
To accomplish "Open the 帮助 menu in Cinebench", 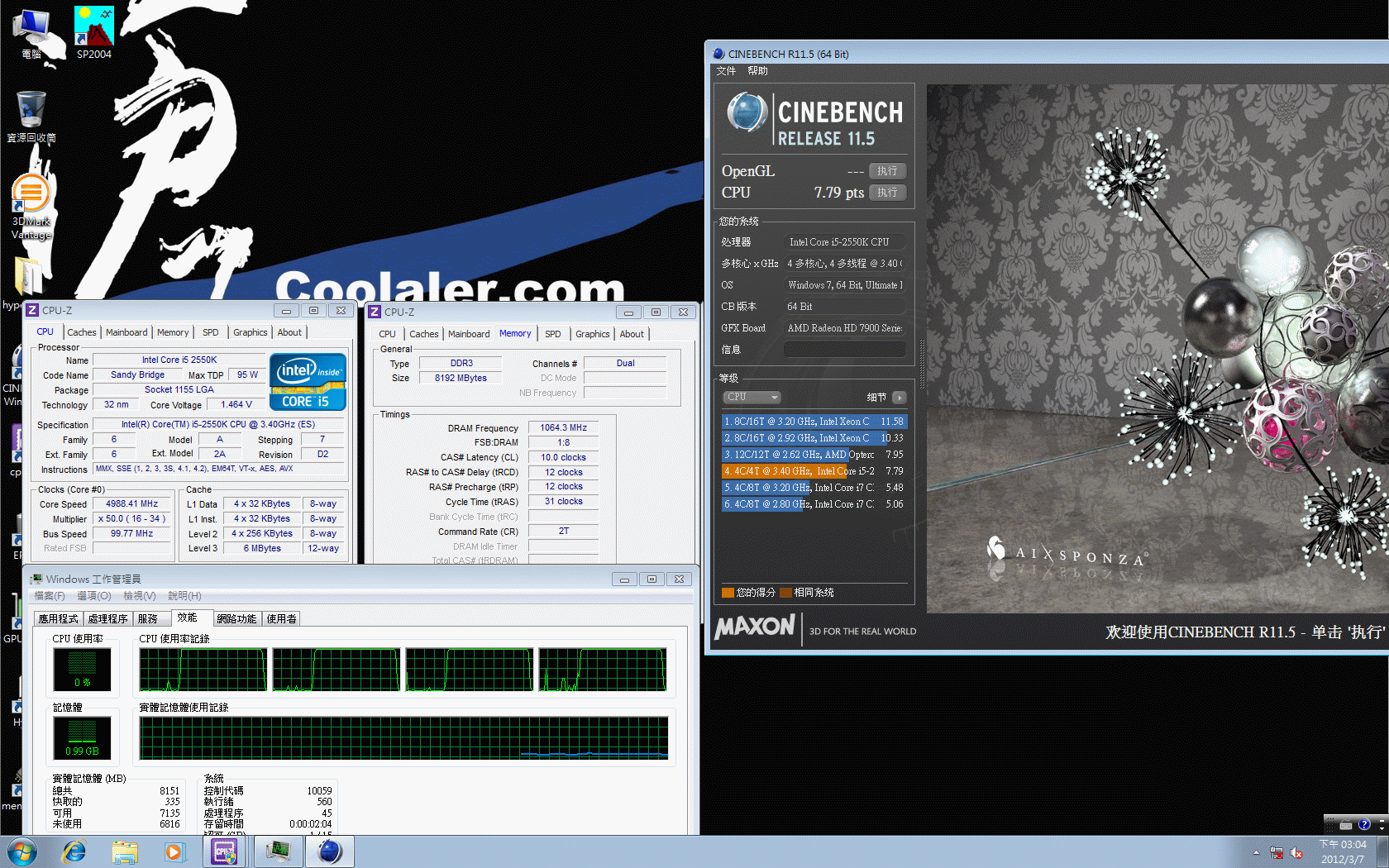I will pos(757,71).
